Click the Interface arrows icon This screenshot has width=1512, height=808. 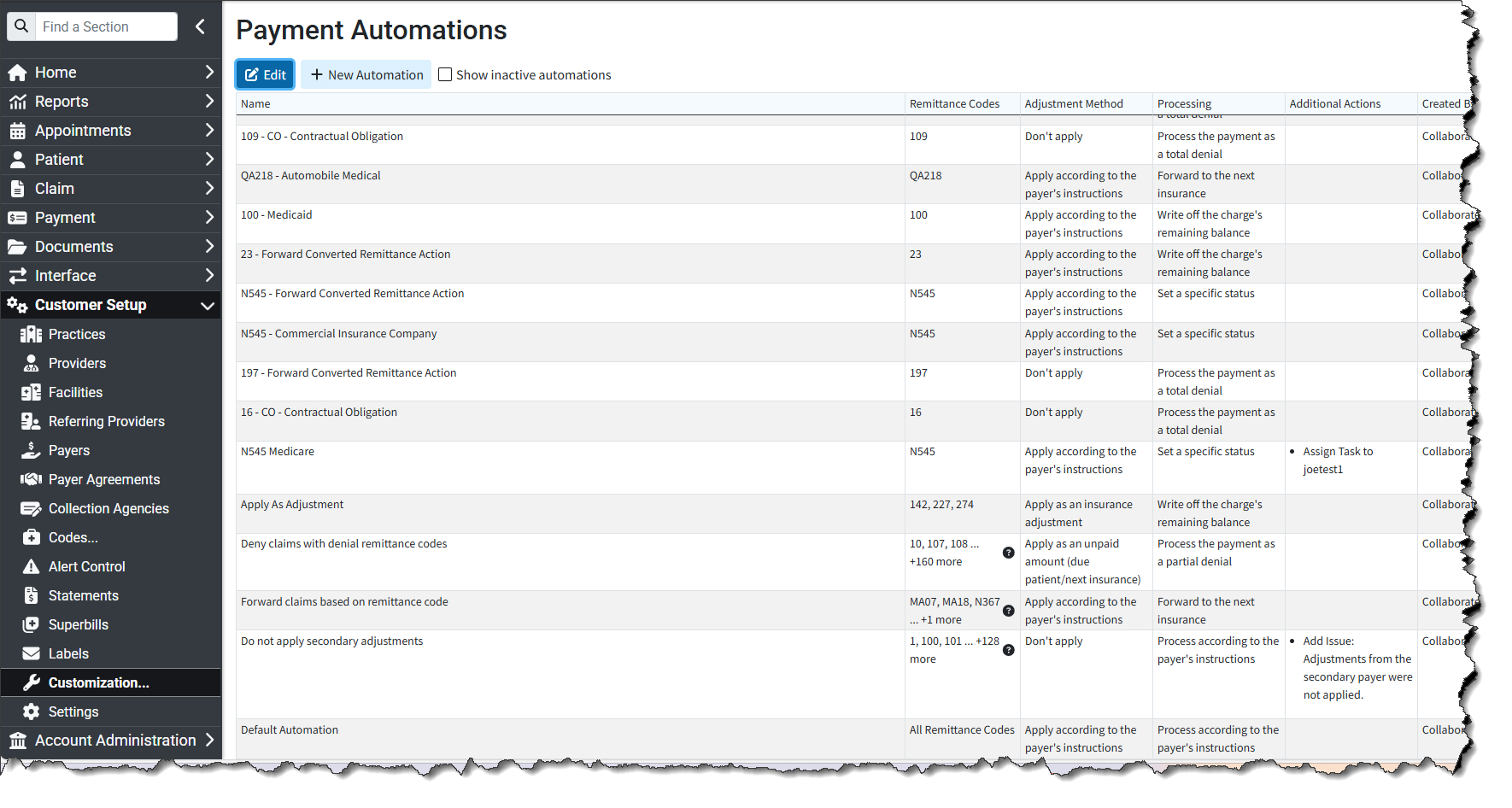(17, 276)
